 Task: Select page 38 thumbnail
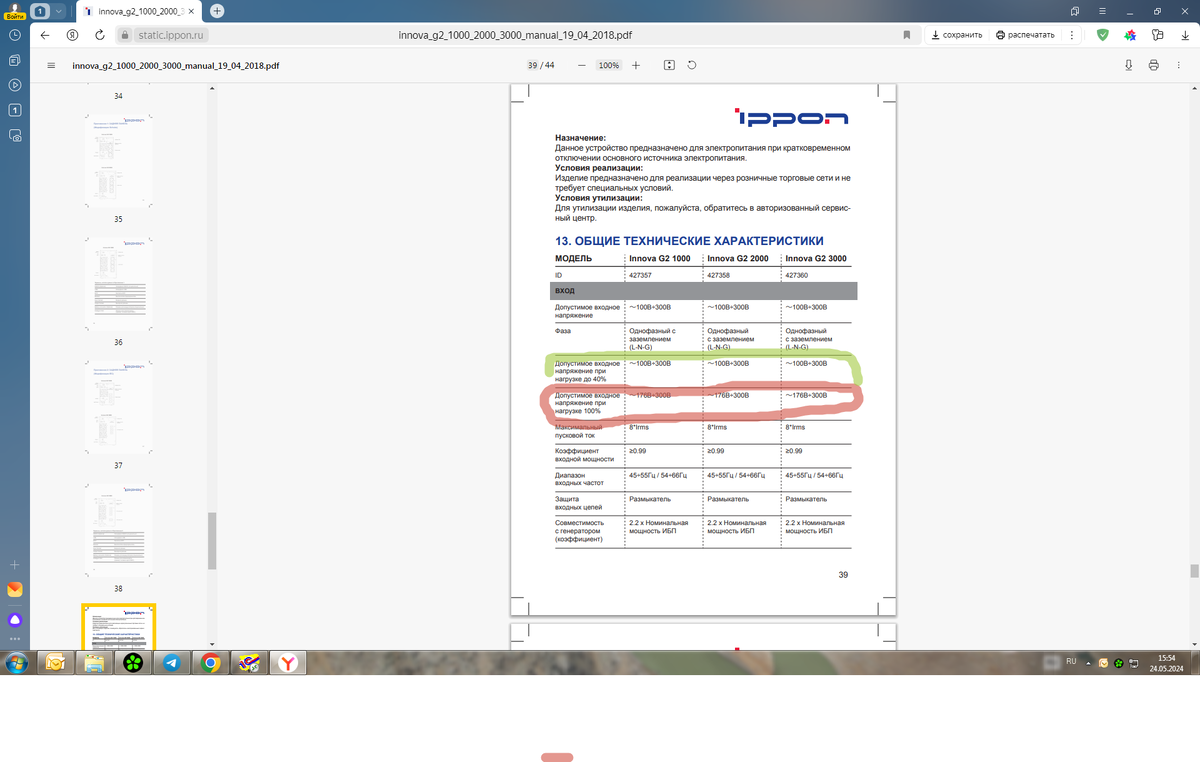[118, 531]
